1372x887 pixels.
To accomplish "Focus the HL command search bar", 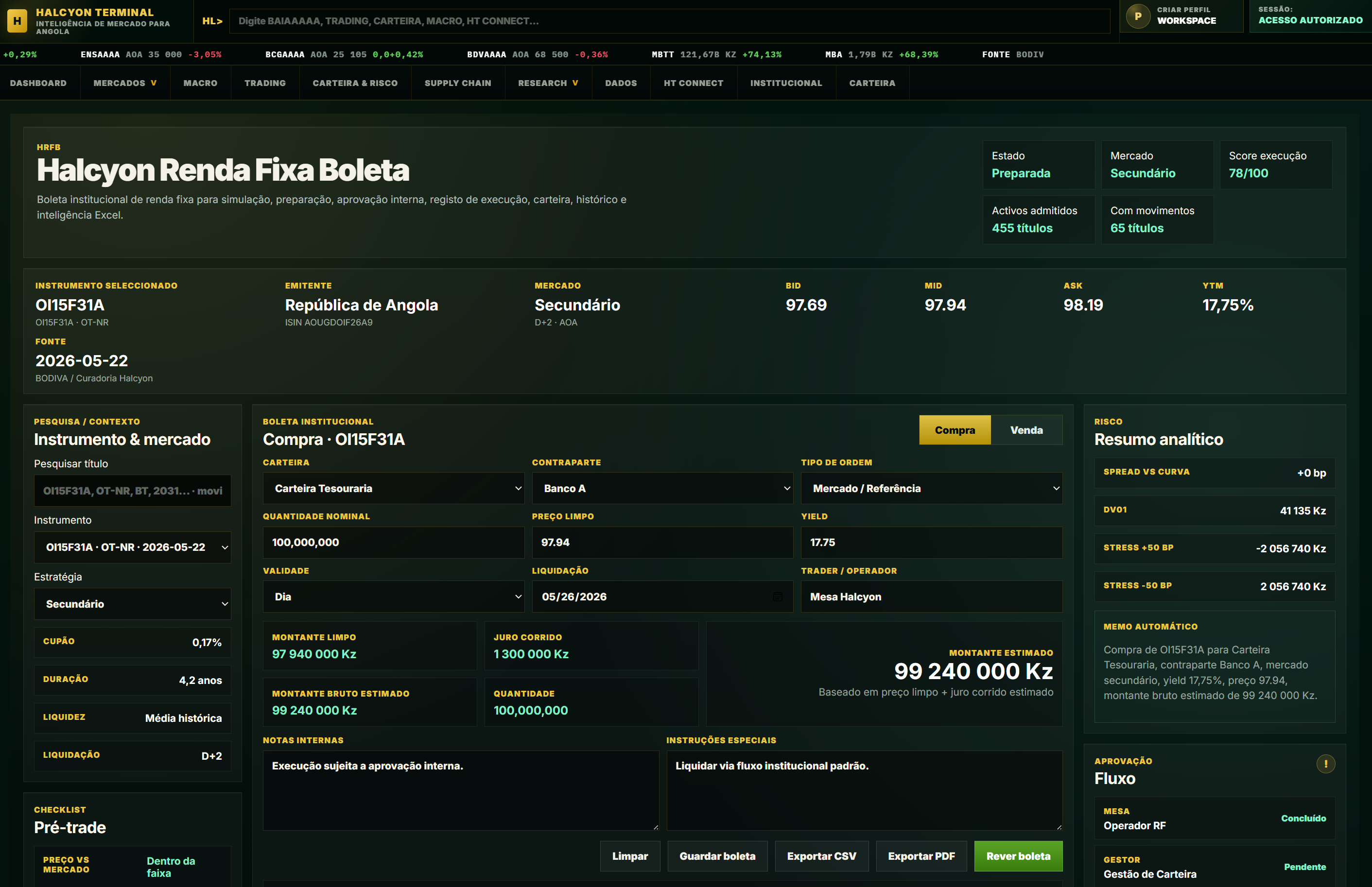I will (x=670, y=21).
